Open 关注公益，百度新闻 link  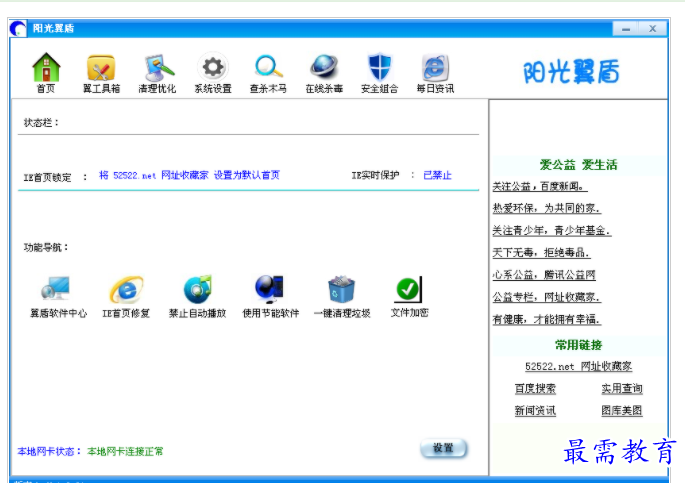pos(540,186)
